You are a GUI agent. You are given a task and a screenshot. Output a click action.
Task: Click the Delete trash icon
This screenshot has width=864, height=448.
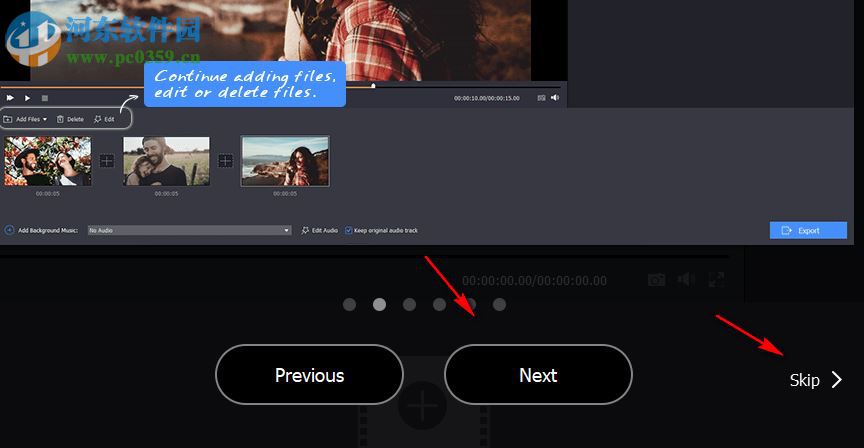60,119
